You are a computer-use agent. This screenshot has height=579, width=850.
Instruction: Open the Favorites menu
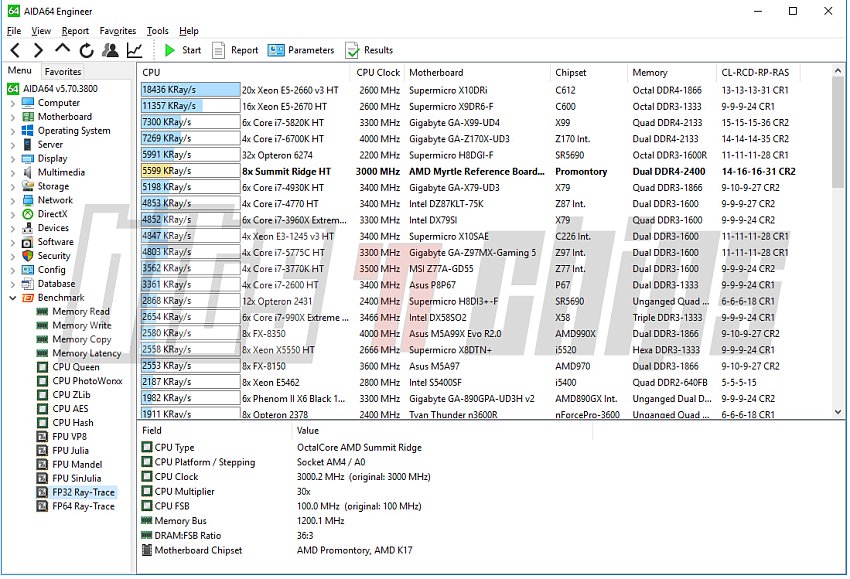tap(118, 31)
